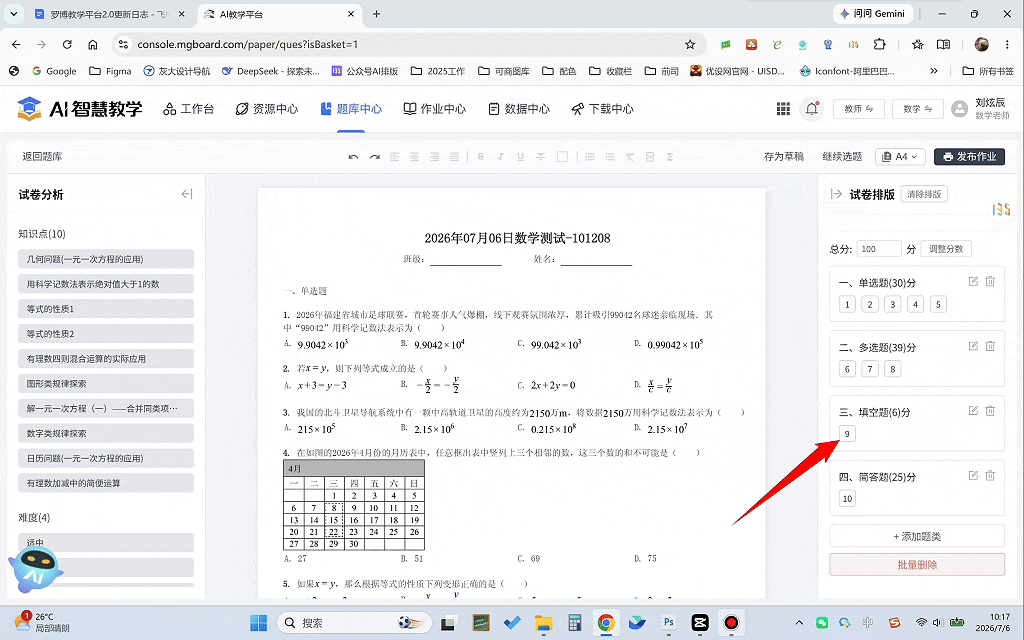This screenshot has width=1024, height=640.
Task: Select question number 7 in 多选题
Action: pyautogui.click(x=870, y=369)
